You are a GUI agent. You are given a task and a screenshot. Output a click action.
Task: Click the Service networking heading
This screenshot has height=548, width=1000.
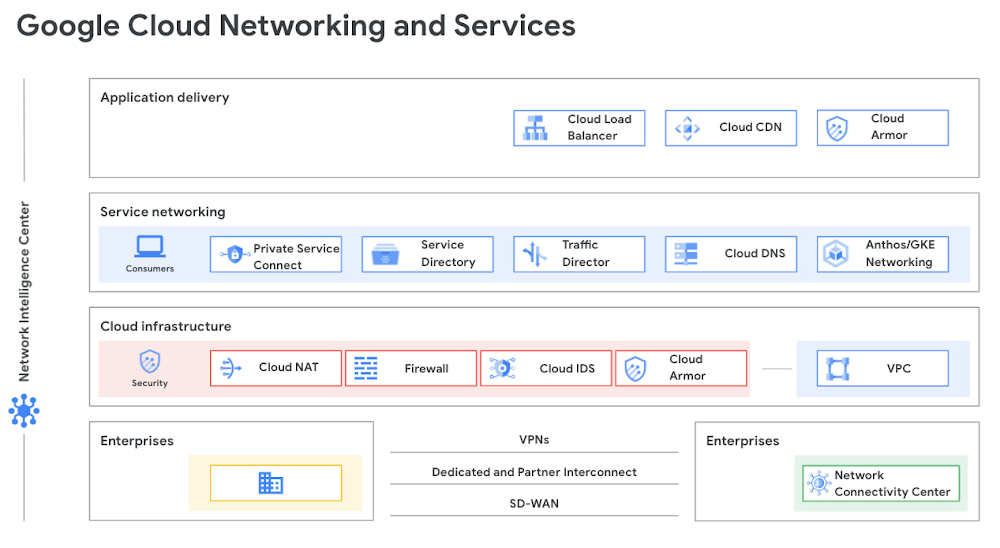tap(163, 212)
